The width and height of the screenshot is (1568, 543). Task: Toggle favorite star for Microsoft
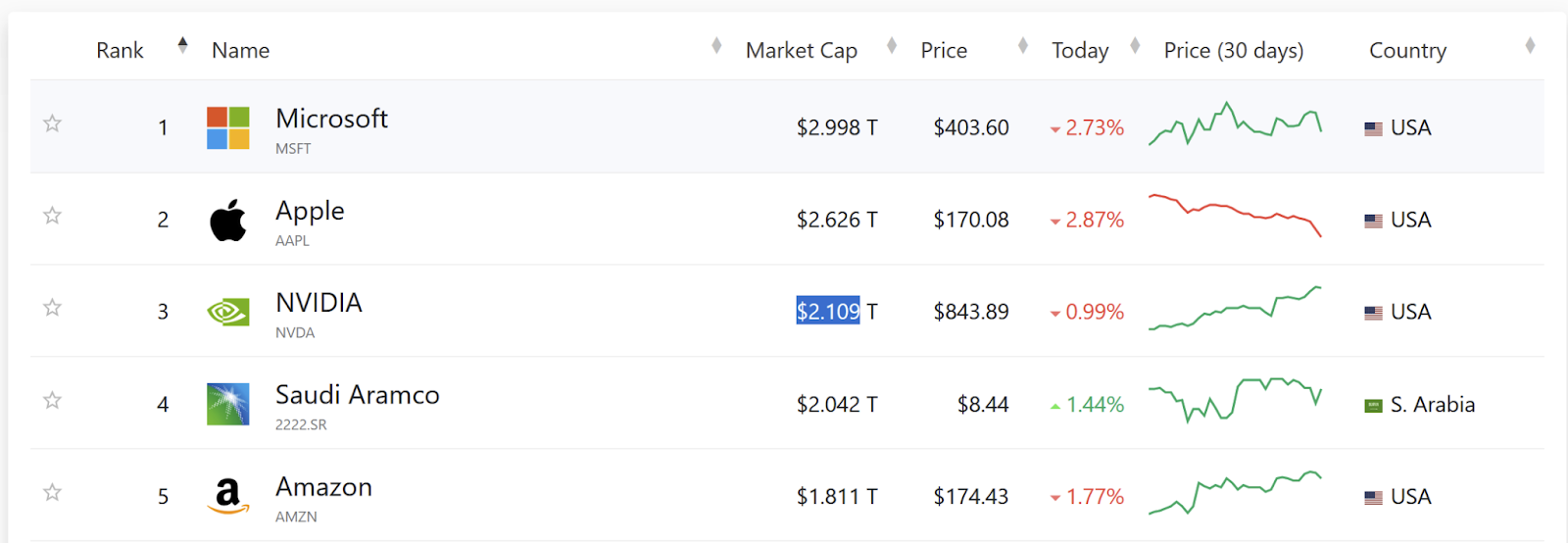tap(53, 123)
